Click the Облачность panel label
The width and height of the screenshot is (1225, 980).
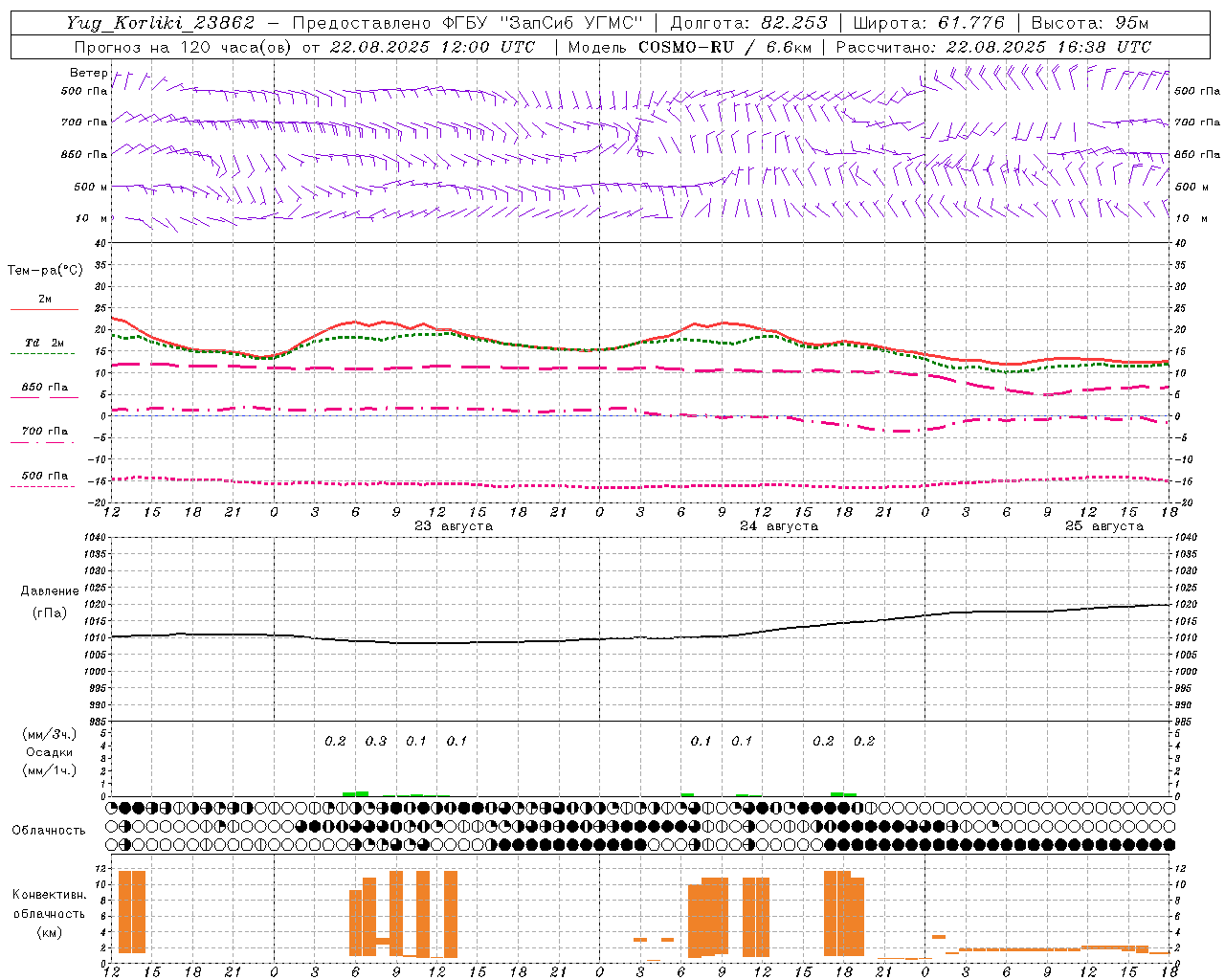[49, 831]
